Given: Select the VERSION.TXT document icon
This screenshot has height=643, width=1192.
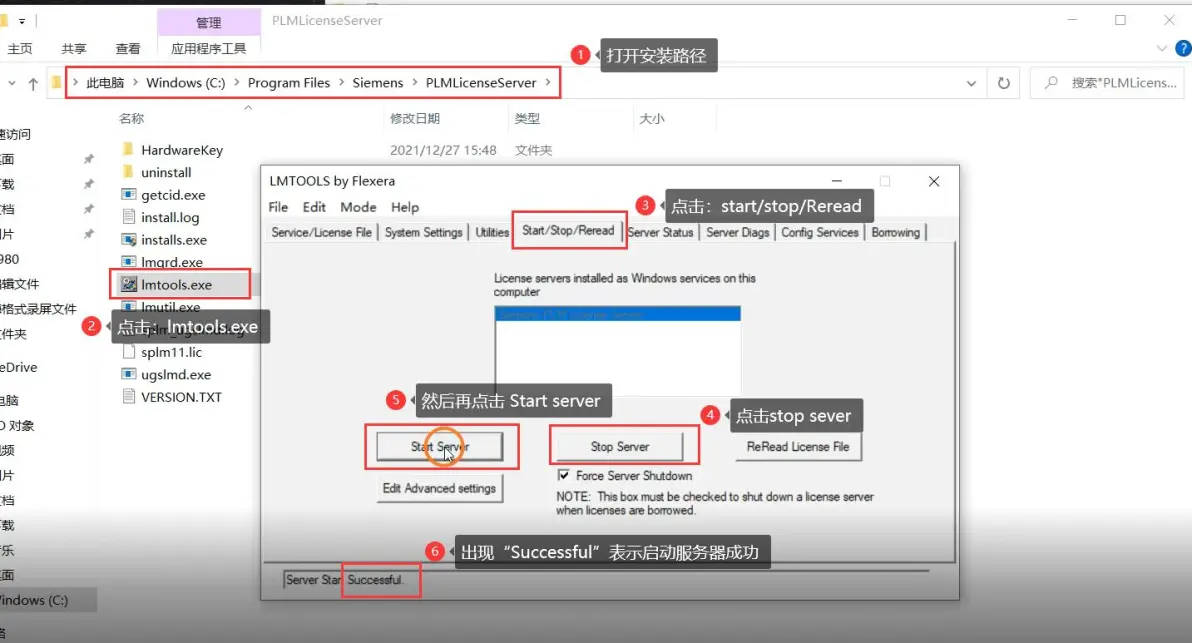Looking at the screenshot, I should tap(128, 397).
